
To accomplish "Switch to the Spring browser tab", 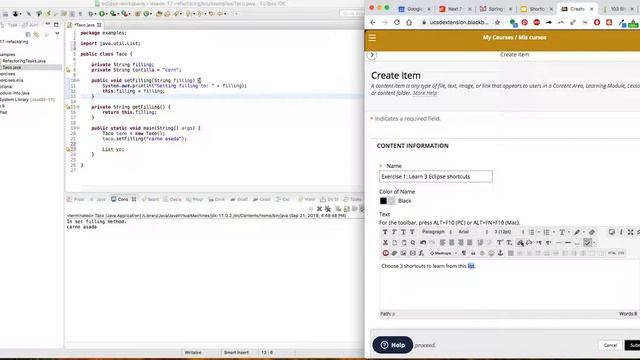I will 495,9.
